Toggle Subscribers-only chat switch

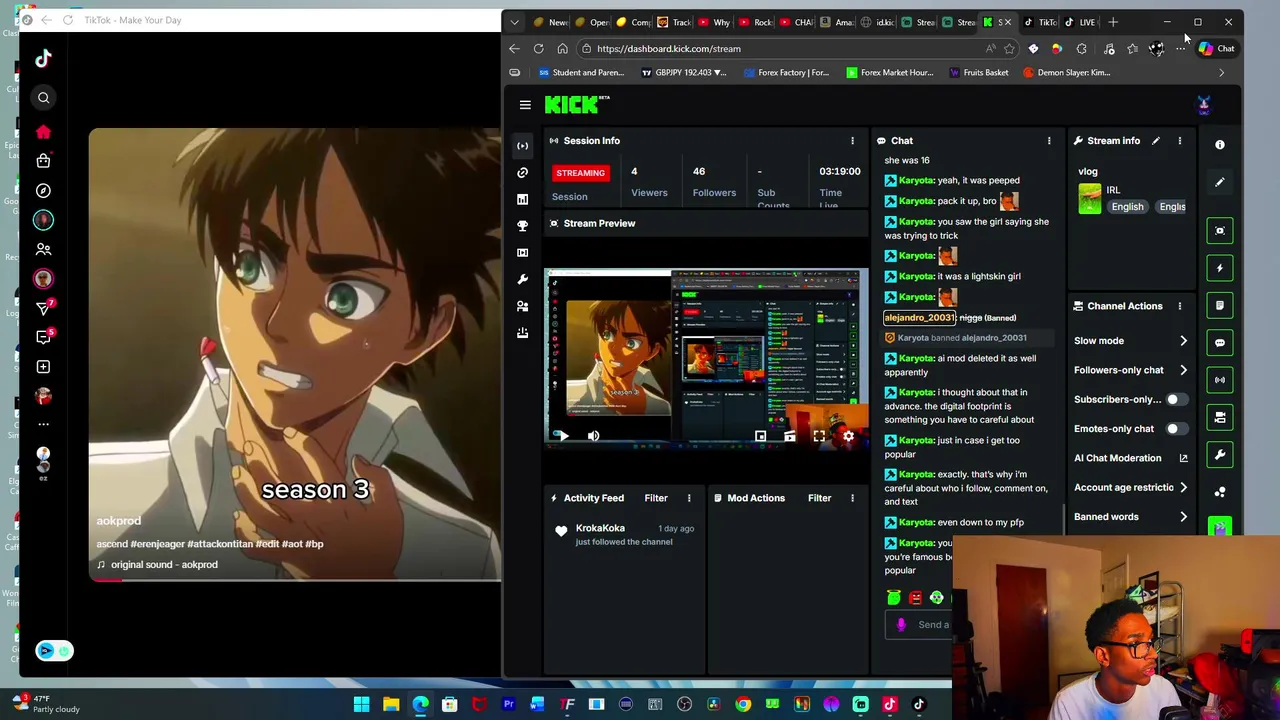(1176, 399)
